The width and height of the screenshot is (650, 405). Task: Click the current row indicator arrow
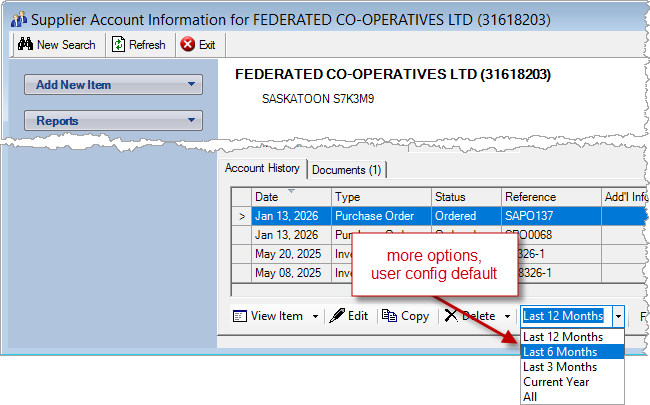[242, 216]
